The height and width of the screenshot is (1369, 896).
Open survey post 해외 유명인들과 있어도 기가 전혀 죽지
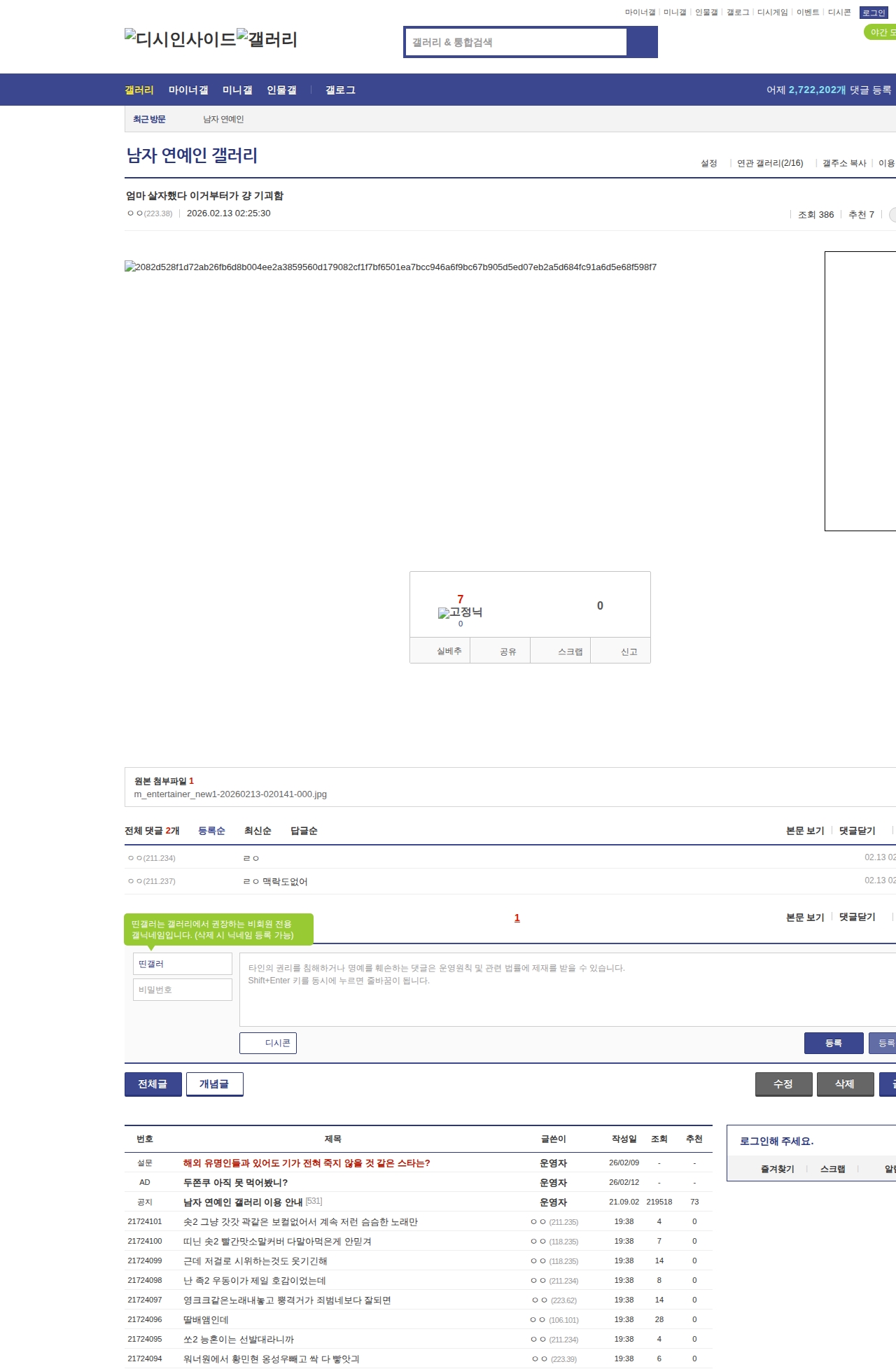pos(307,1163)
